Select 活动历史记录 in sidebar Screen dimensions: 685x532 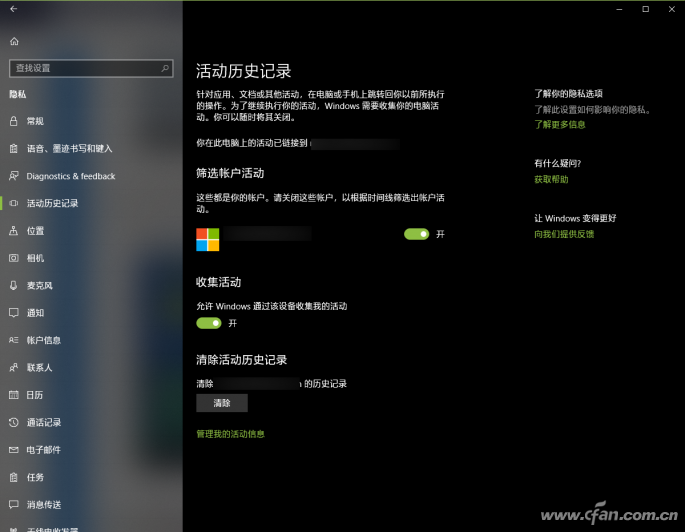click(x=52, y=203)
